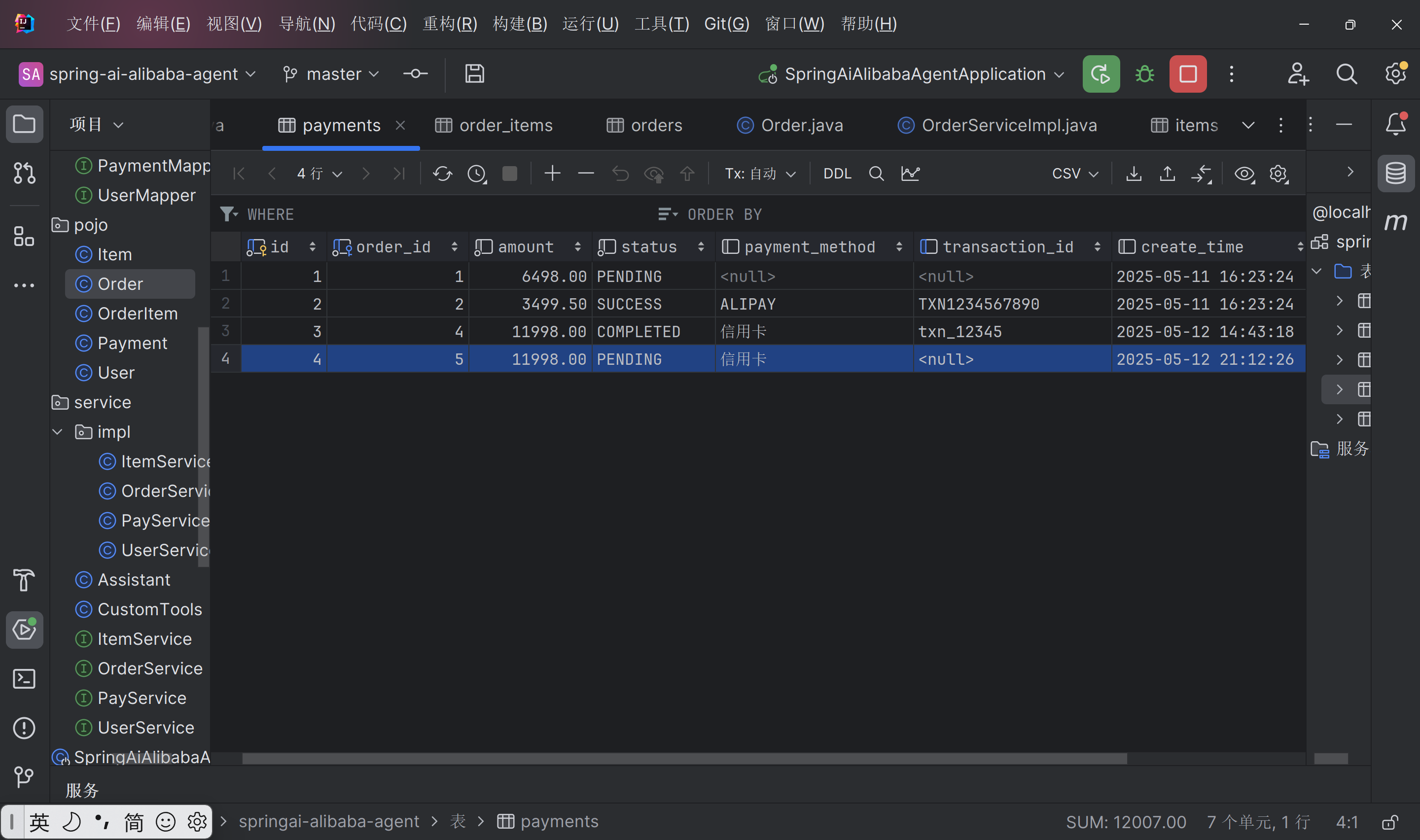This screenshot has width=1420, height=840.
Task: Open the view-as eye icon options
Action: pyautogui.click(x=1244, y=174)
